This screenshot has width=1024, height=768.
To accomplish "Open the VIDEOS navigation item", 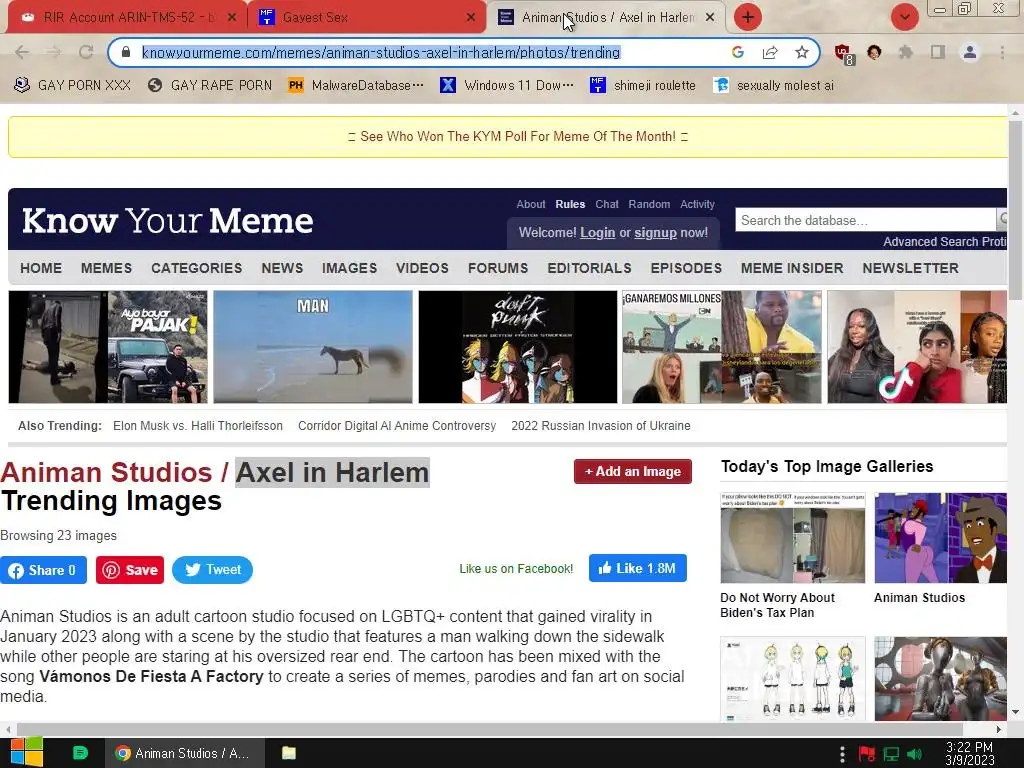I will pyautogui.click(x=423, y=268).
